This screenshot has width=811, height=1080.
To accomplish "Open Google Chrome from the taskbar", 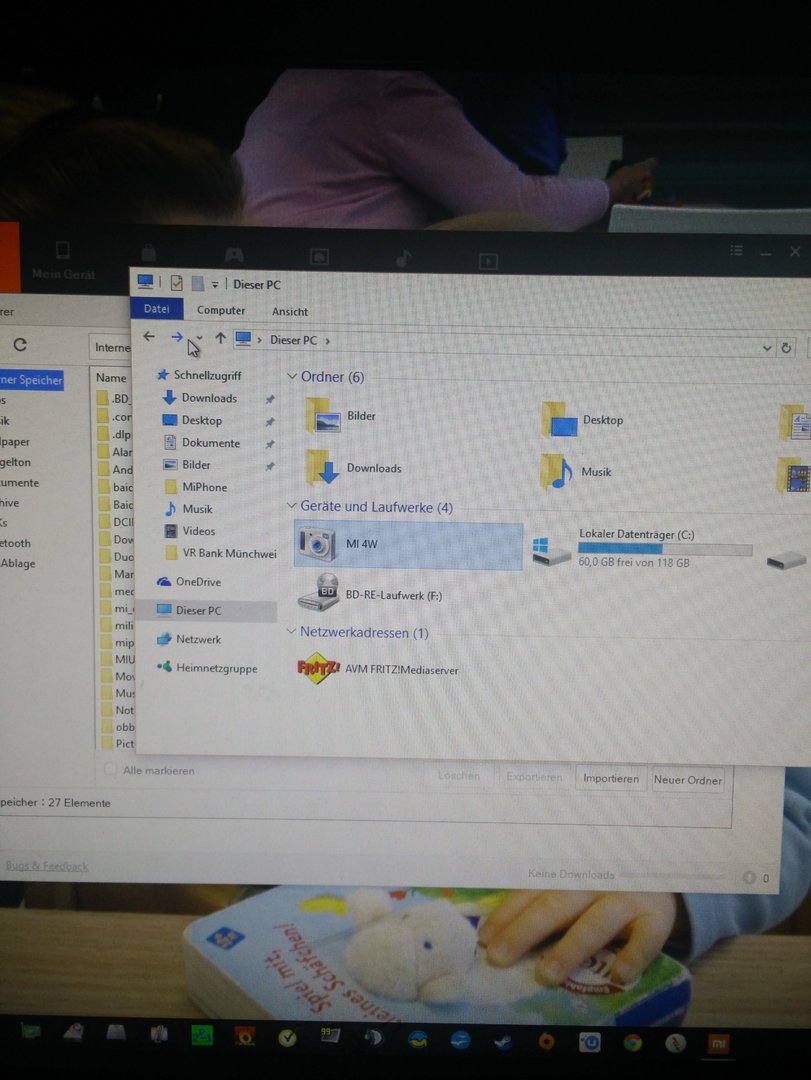I will coord(633,1043).
